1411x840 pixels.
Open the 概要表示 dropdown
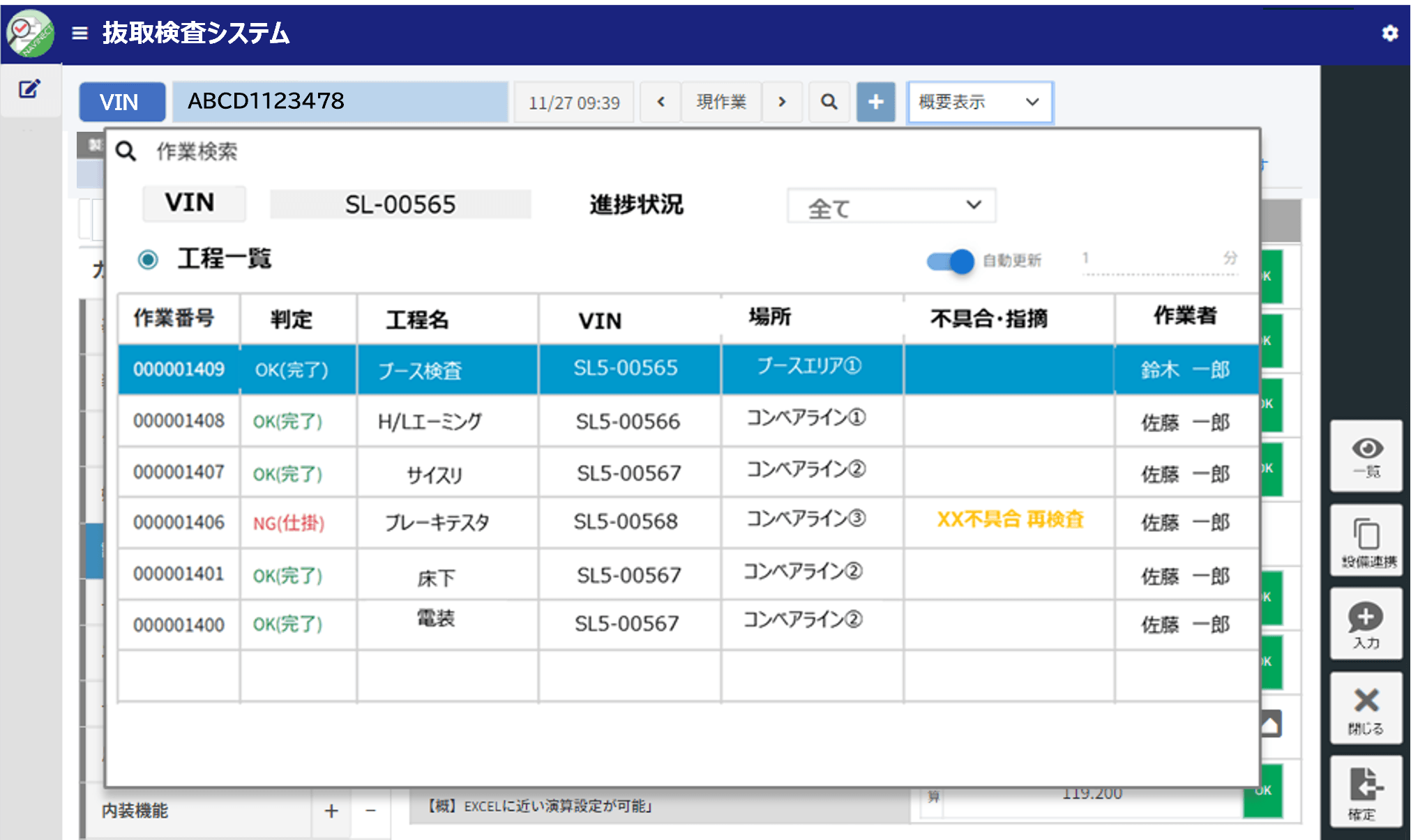point(979,102)
